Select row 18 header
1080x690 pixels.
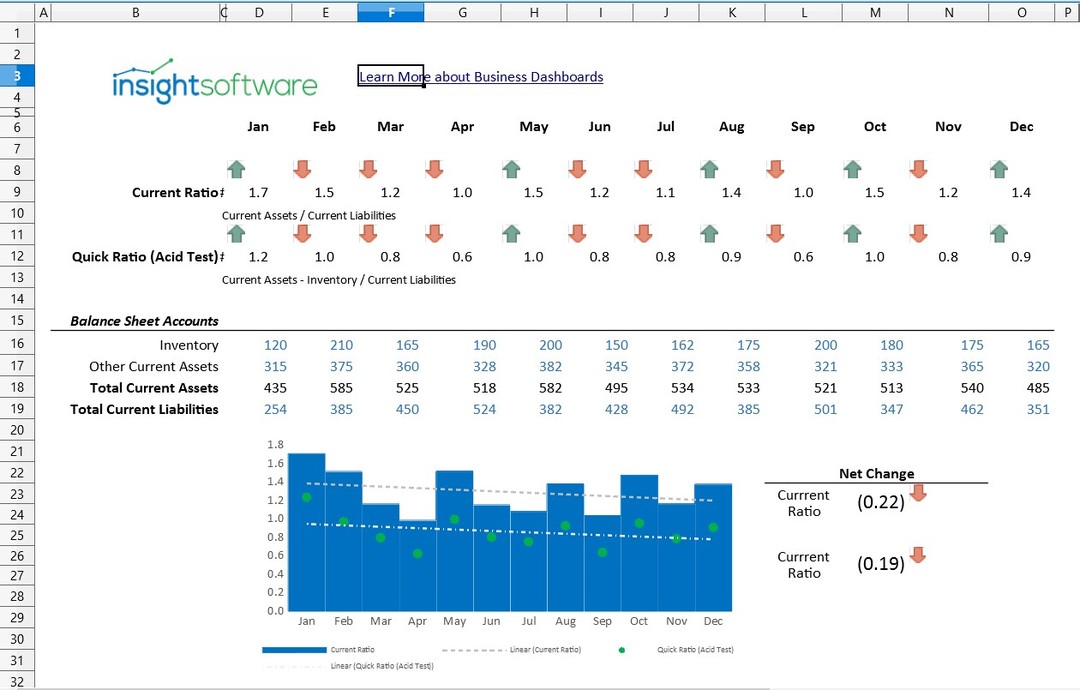tap(17, 387)
